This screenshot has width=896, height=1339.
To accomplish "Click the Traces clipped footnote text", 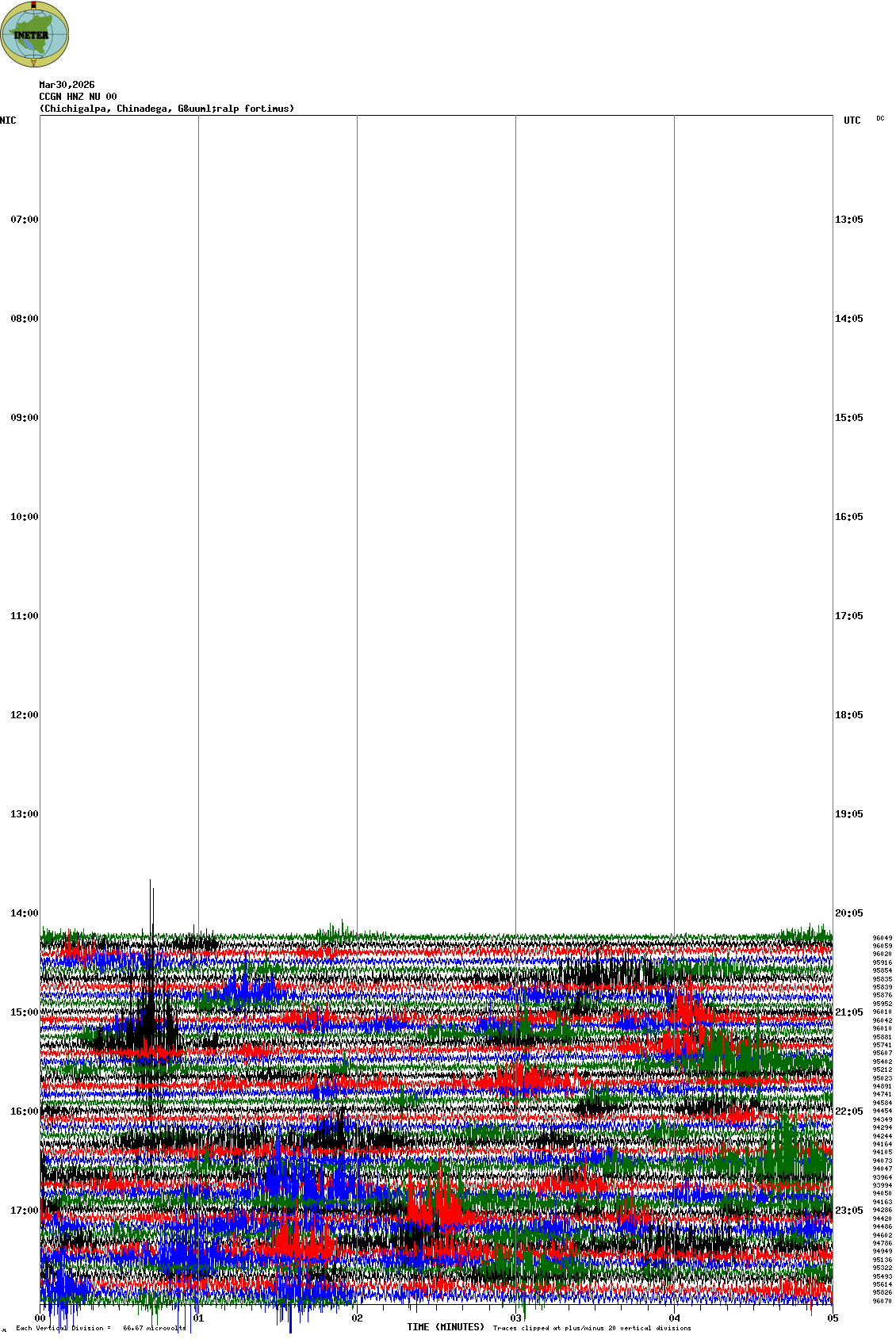I will (x=592, y=1329).
